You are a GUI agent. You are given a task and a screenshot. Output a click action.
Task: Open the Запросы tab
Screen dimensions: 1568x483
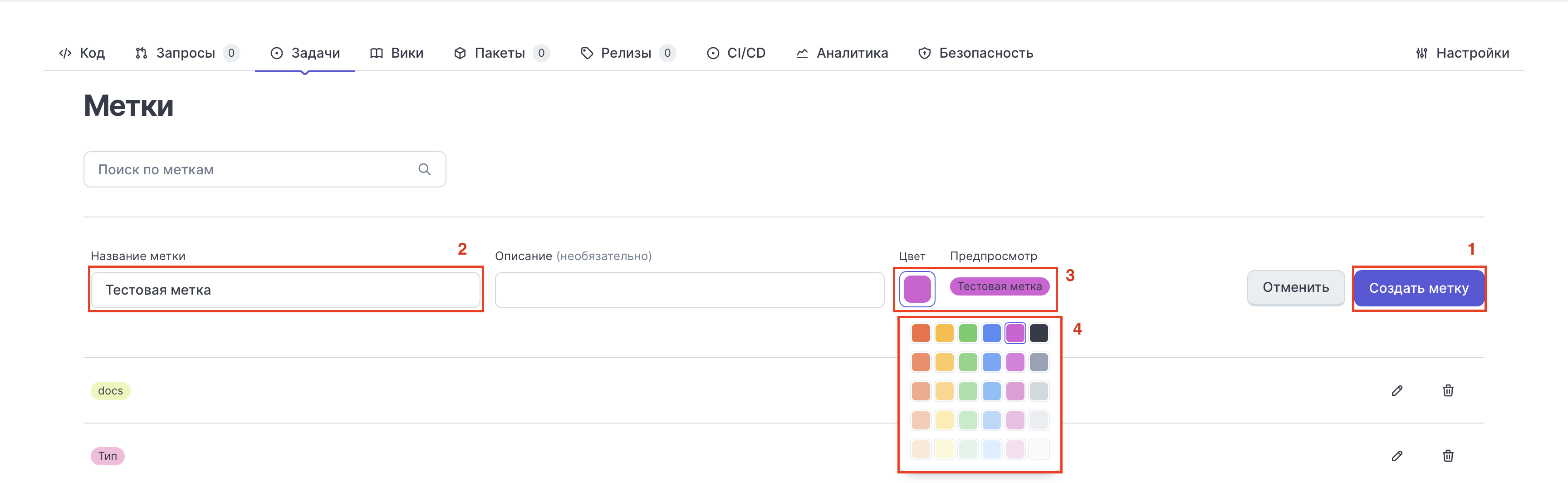[x=187, y=53]
